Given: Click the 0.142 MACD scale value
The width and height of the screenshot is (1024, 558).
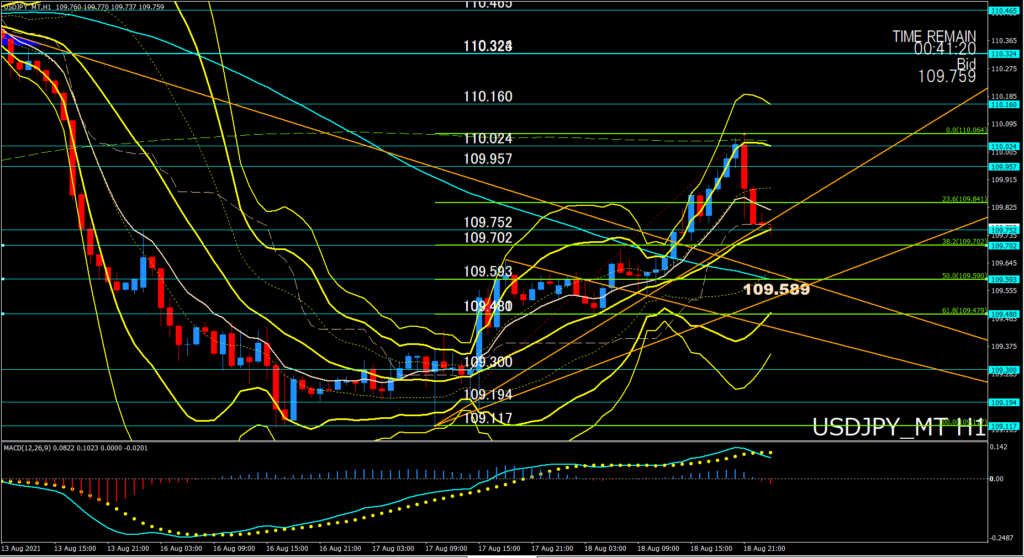Looking at the screenshot, I should (x=998, y=448).
